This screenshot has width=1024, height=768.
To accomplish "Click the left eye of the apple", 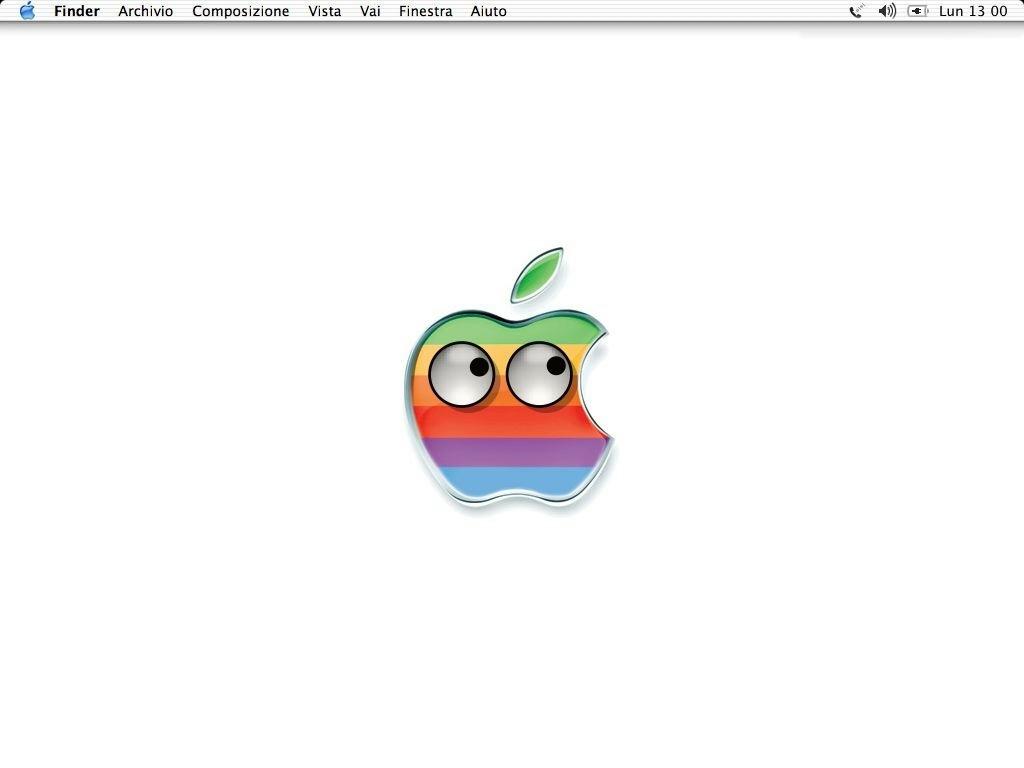I will (460, 375).
